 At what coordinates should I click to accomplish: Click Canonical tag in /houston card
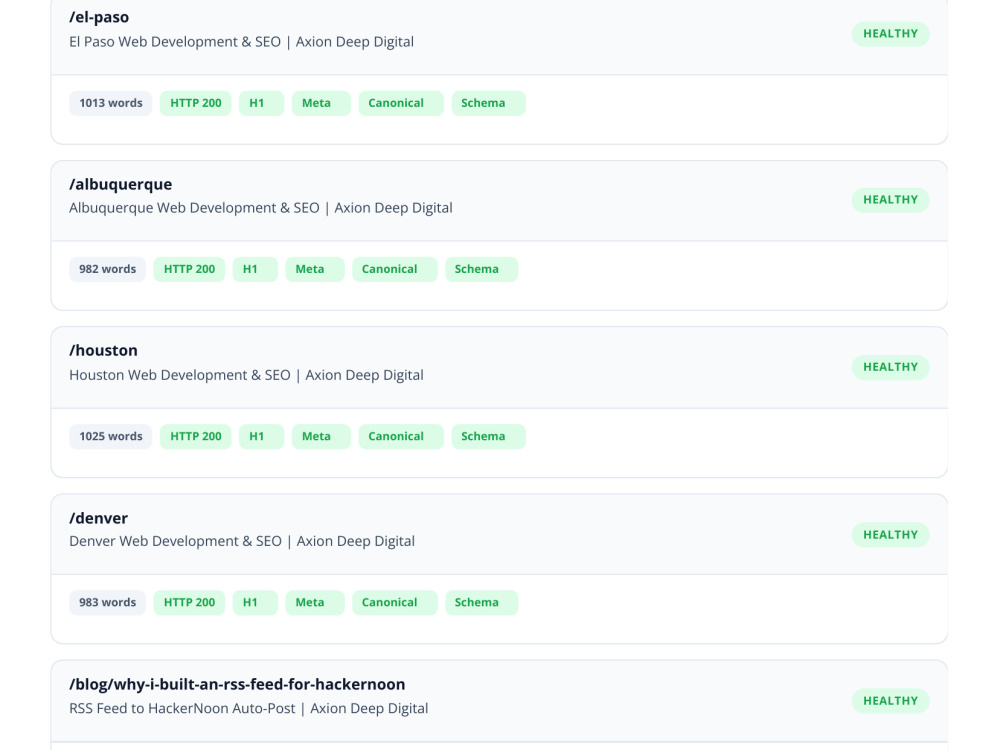(x=401, y=437)
